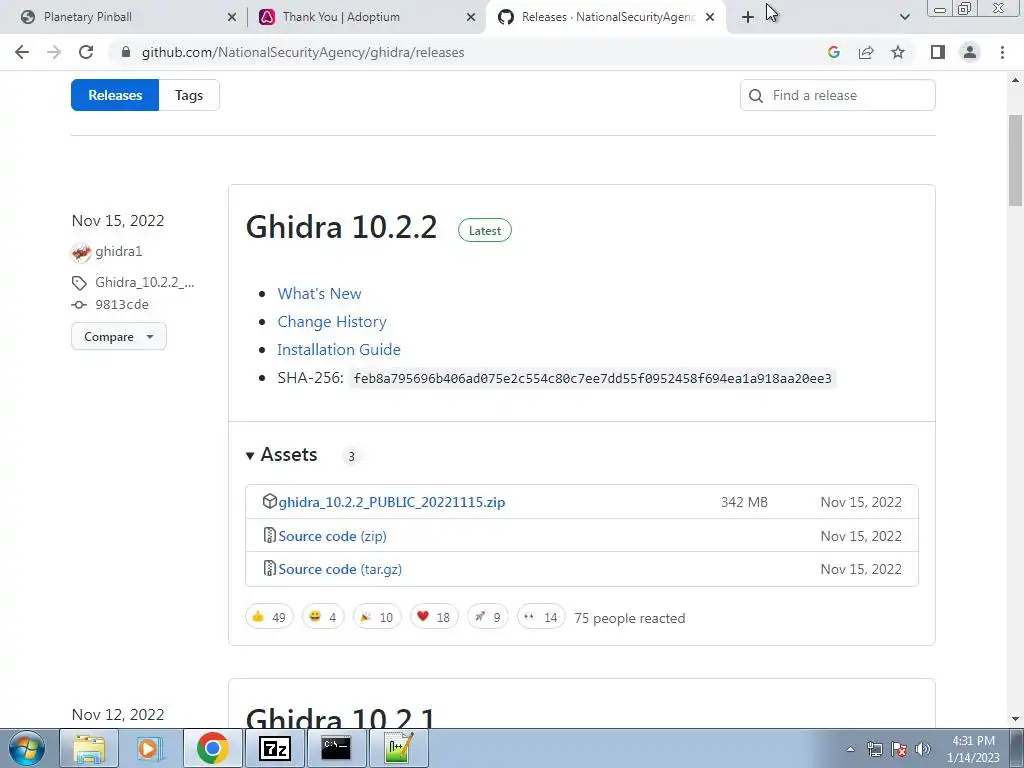
Task: Click the Latest badge
Action: (x=485, y=231)
